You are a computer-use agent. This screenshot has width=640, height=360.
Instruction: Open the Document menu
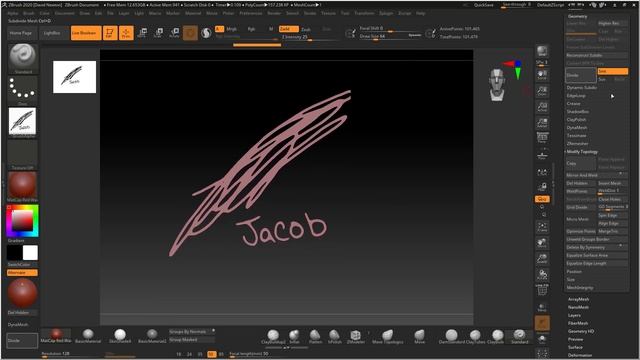(x=64, y=13)
